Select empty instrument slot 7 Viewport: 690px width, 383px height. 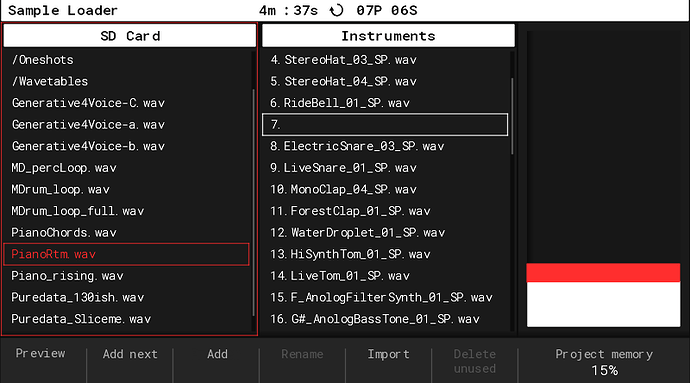[385, 125]
